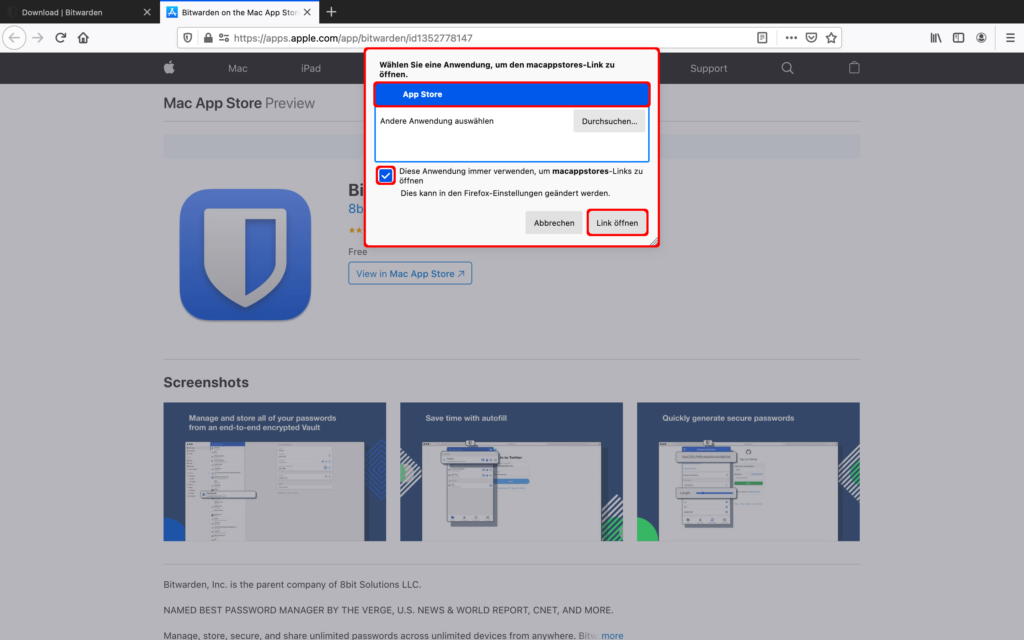Click the 'Screenshots' section heading
The width and height of the screenshot is (1024, 640).
pyautogui.click(x=206, y=382)
